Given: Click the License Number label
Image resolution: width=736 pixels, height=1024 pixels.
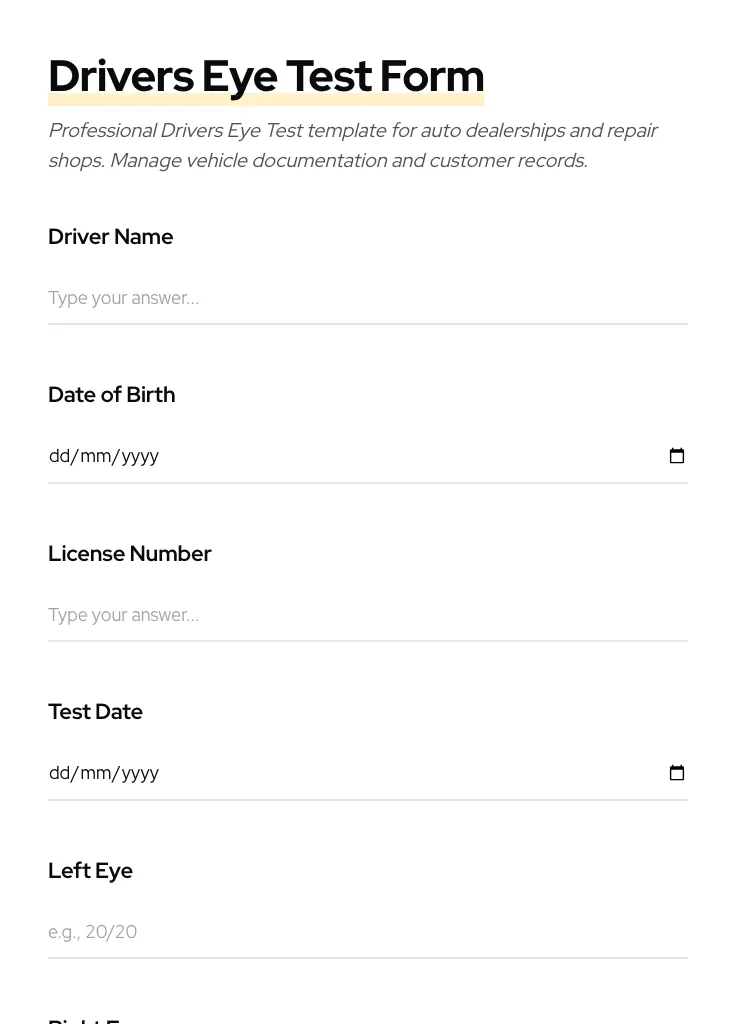Looking at the screenshot, I should 129,554.
